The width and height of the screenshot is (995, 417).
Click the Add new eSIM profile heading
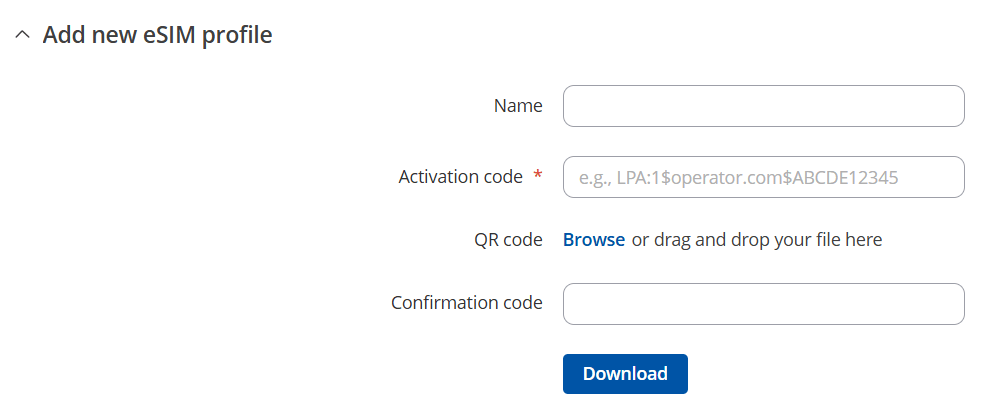point(157,35)
